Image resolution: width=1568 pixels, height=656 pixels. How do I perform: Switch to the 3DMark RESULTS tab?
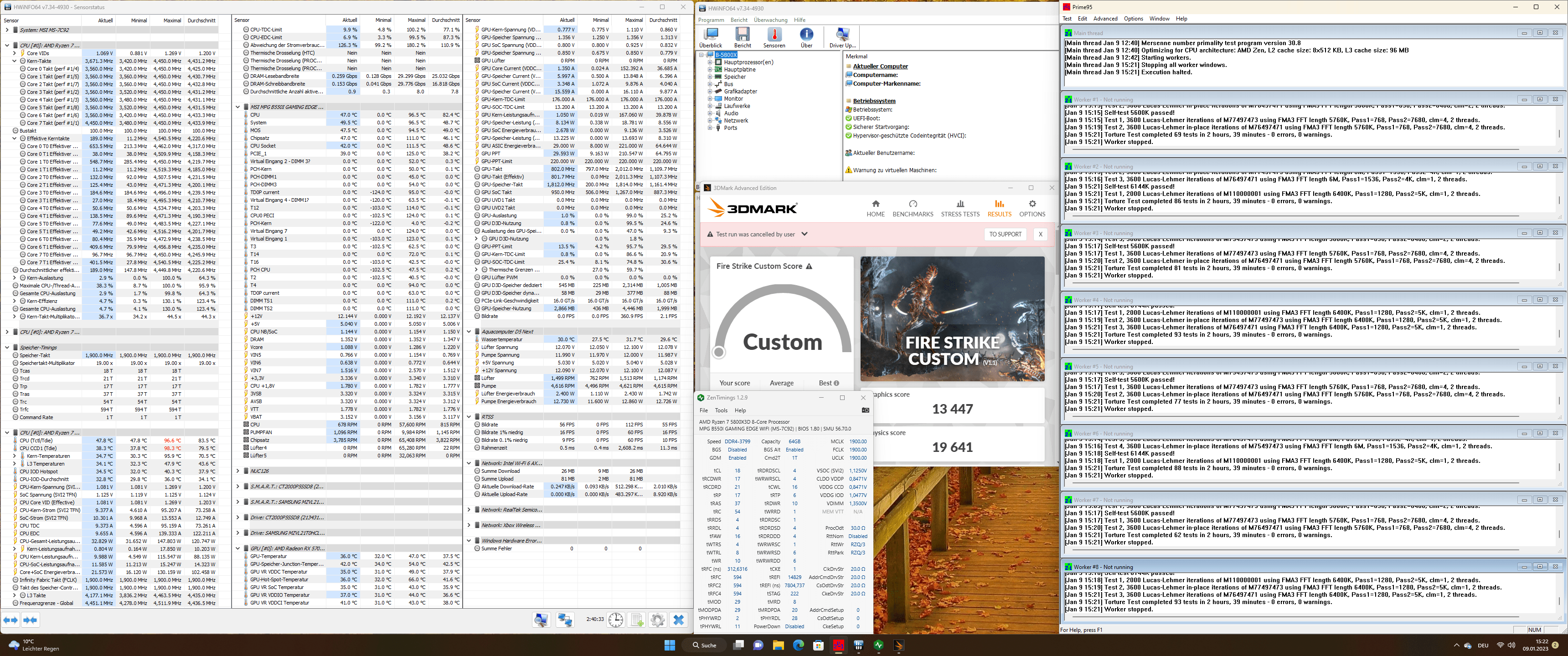[999, 208]
